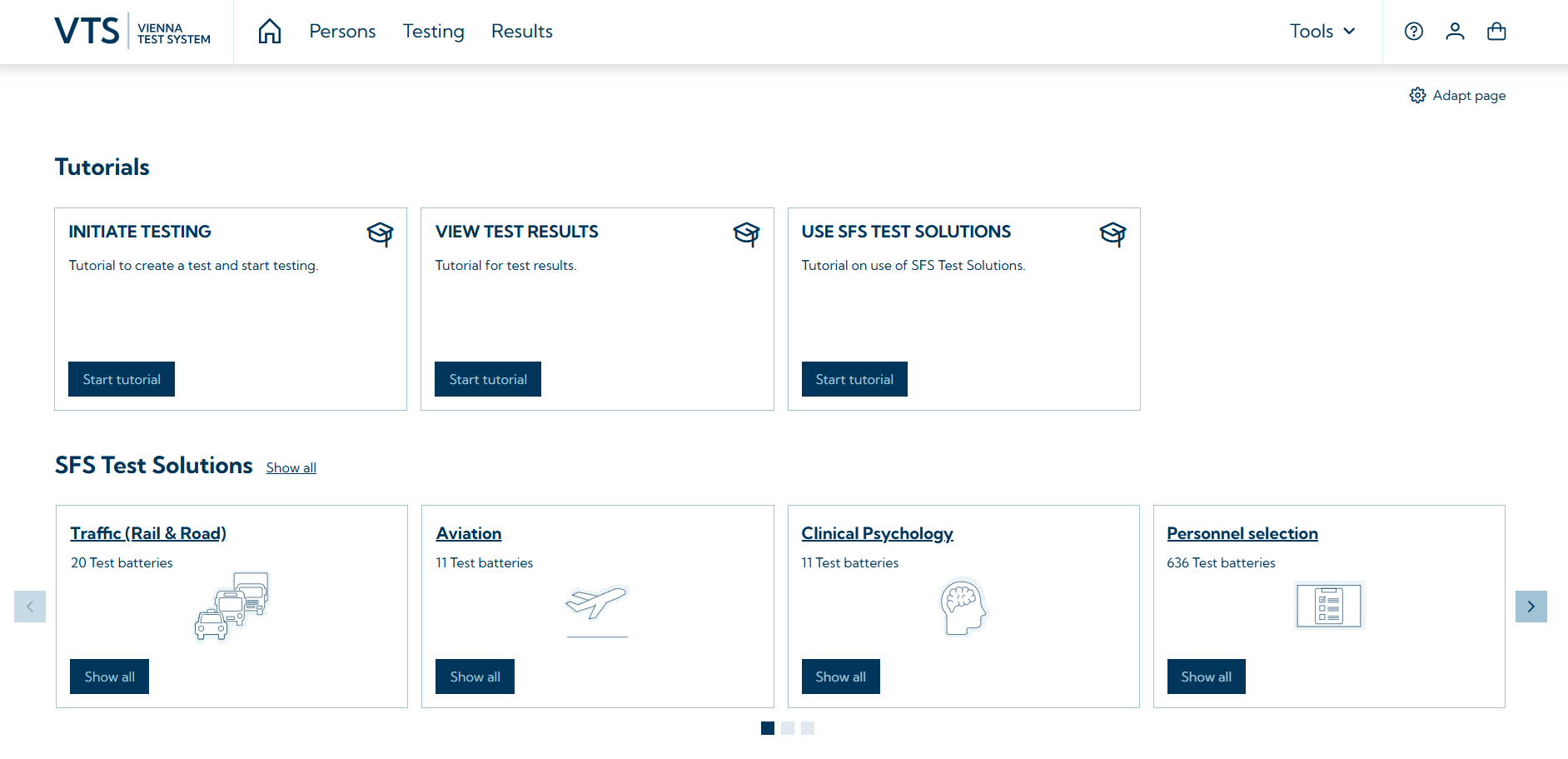Open the Testing menu item
The image size is (1568, 759).
coord(433,32)
